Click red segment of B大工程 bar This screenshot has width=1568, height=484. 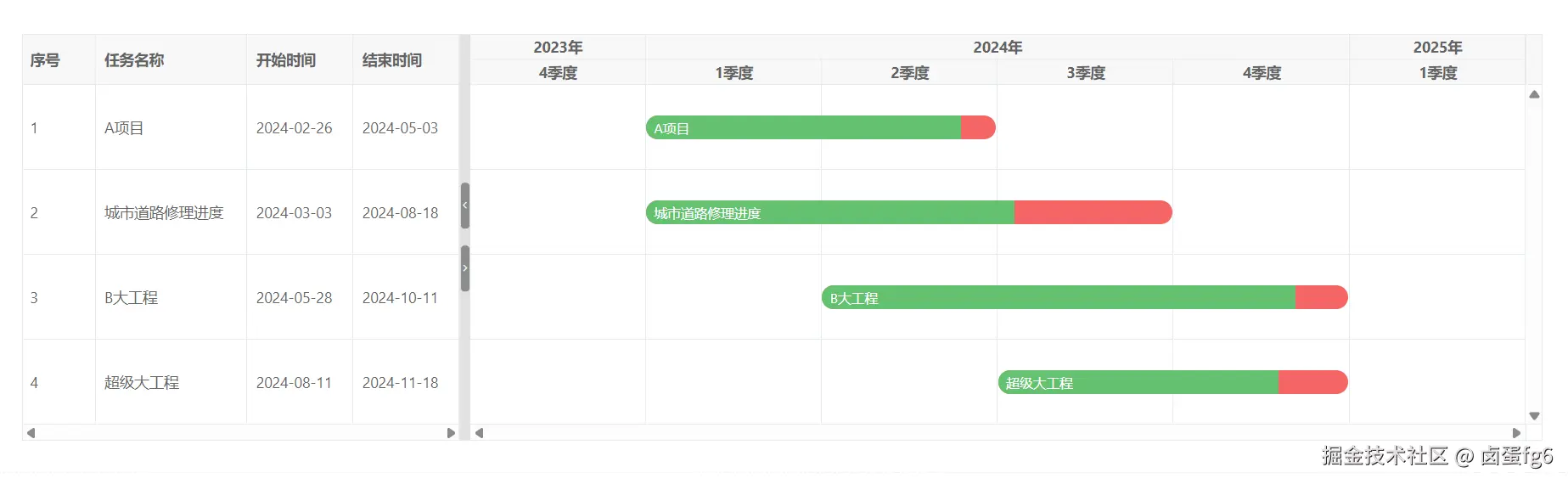point(1322,297)
